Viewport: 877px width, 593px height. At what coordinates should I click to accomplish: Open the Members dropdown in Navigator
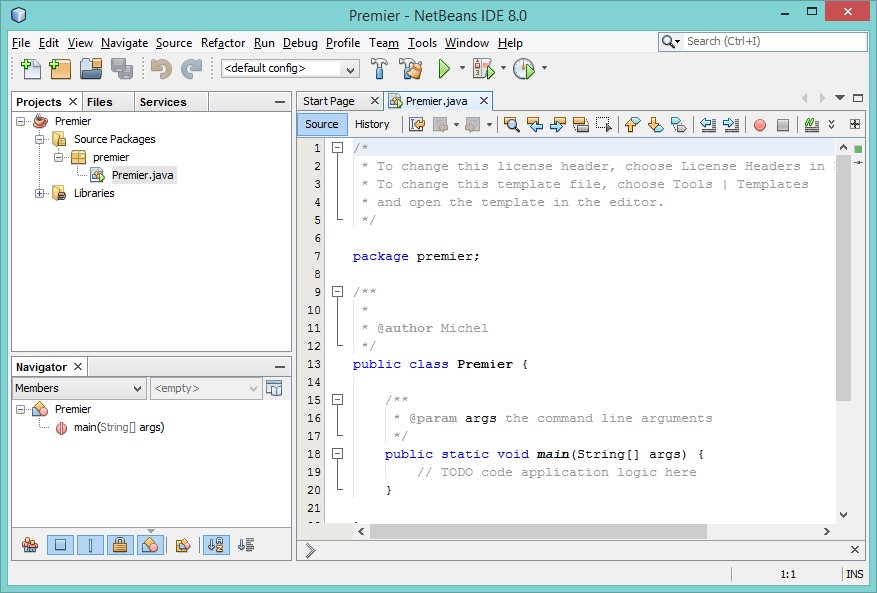click(79, 388)
